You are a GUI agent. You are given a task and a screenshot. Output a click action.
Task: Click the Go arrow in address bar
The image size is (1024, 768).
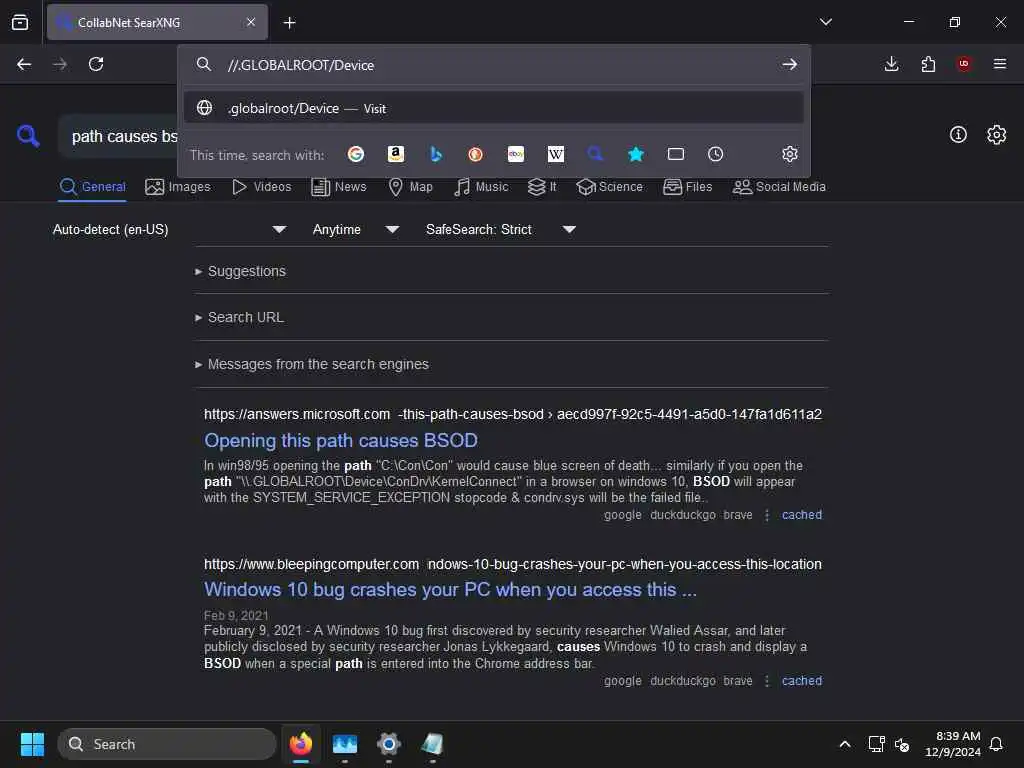[790, 65]
